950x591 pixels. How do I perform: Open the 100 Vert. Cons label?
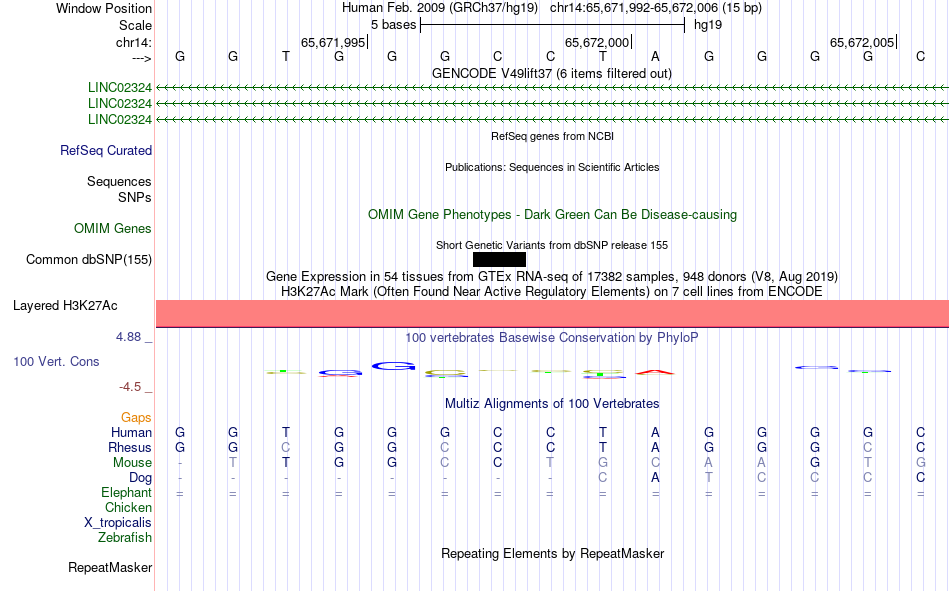[56, 362]
